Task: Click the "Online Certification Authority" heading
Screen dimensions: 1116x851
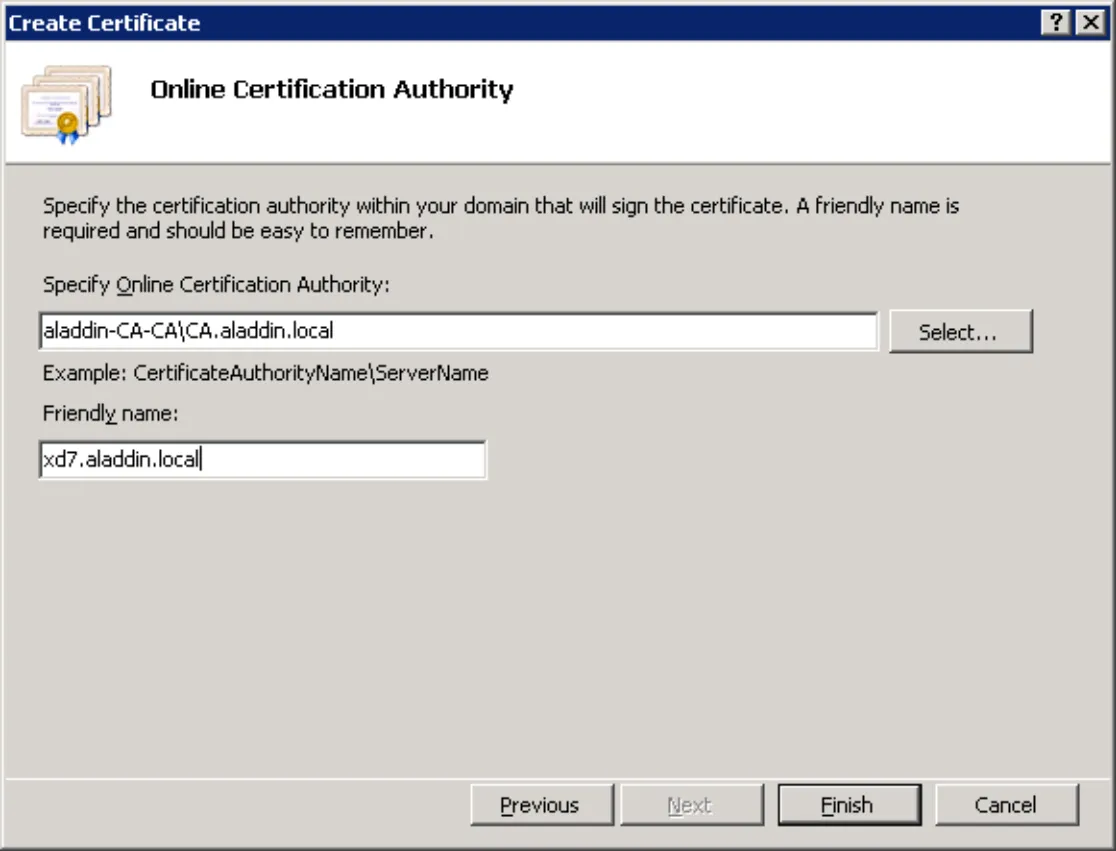Action: tap(332, 90)
